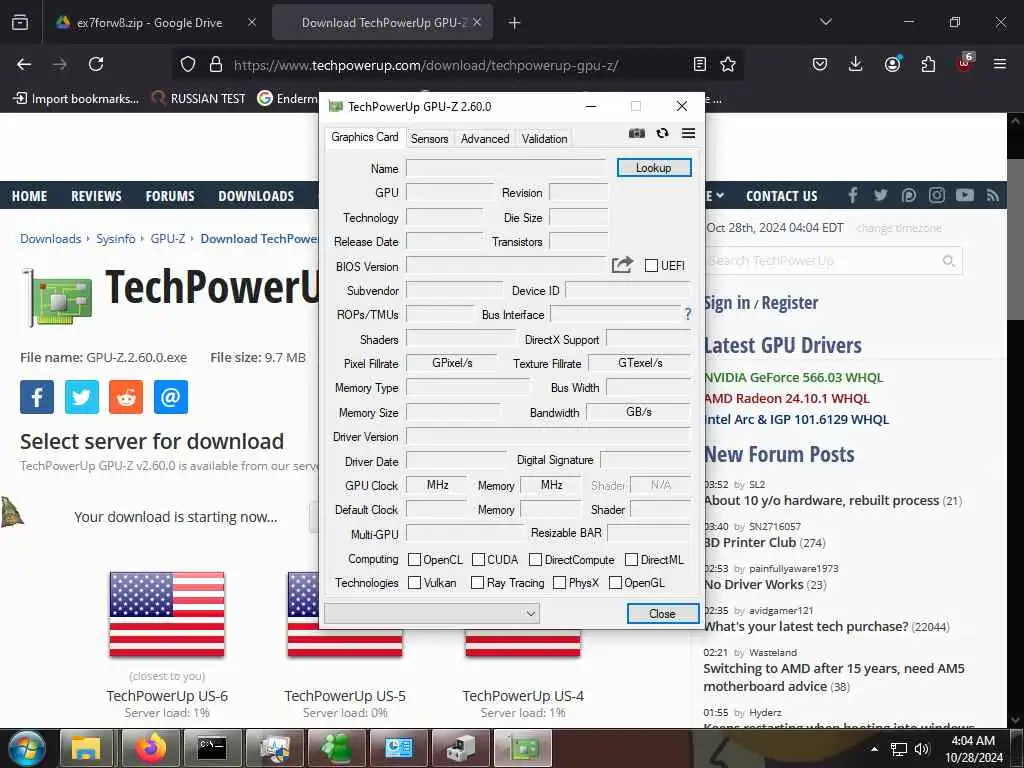Toggle the PhysX checkbox
Viewport: 1024px width, 768px height.
pyautogui.click(x=559, y=583)
